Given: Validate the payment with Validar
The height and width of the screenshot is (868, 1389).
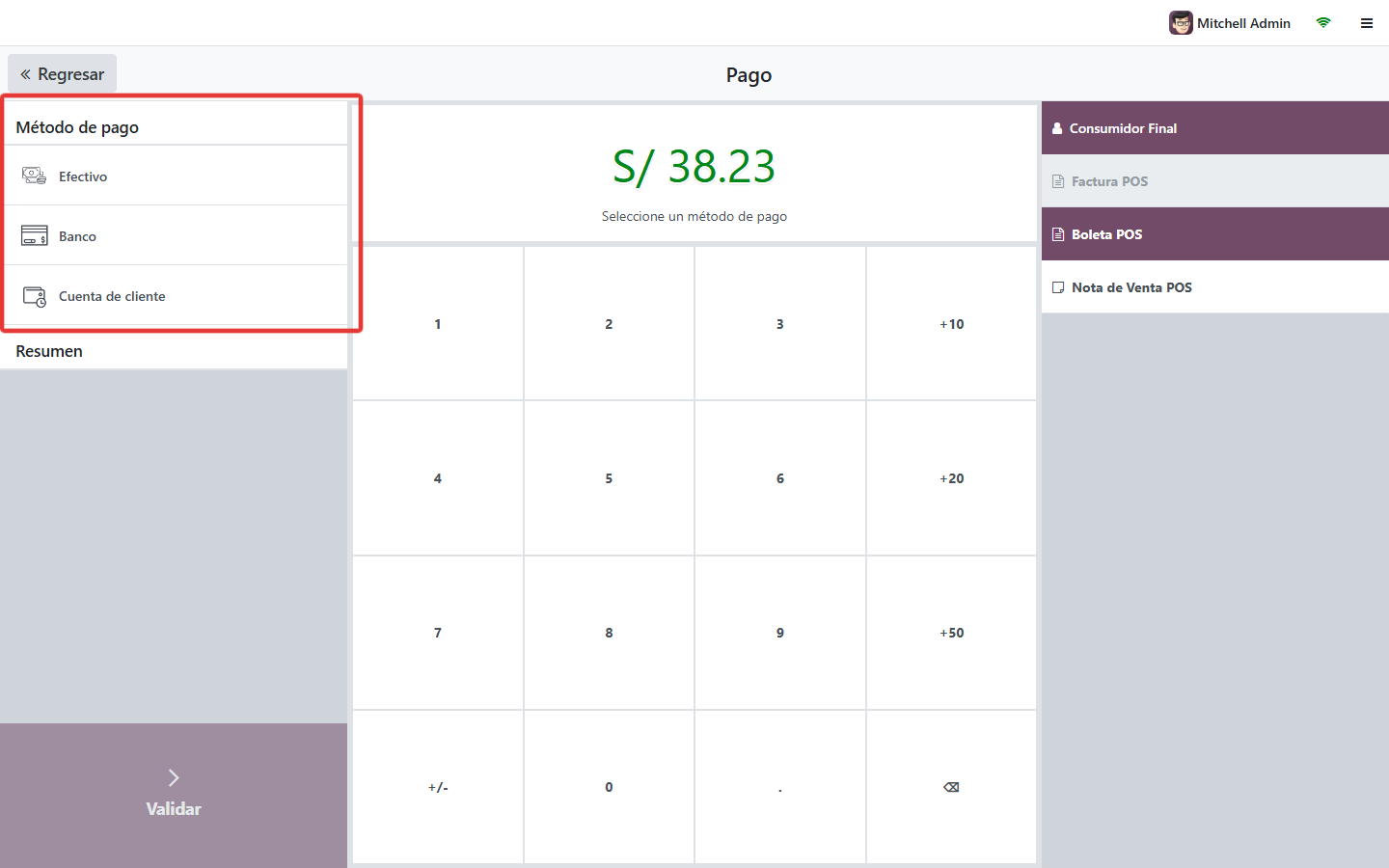Looking at the screenshot, I should pyautogui.click(x=174, y=796).
